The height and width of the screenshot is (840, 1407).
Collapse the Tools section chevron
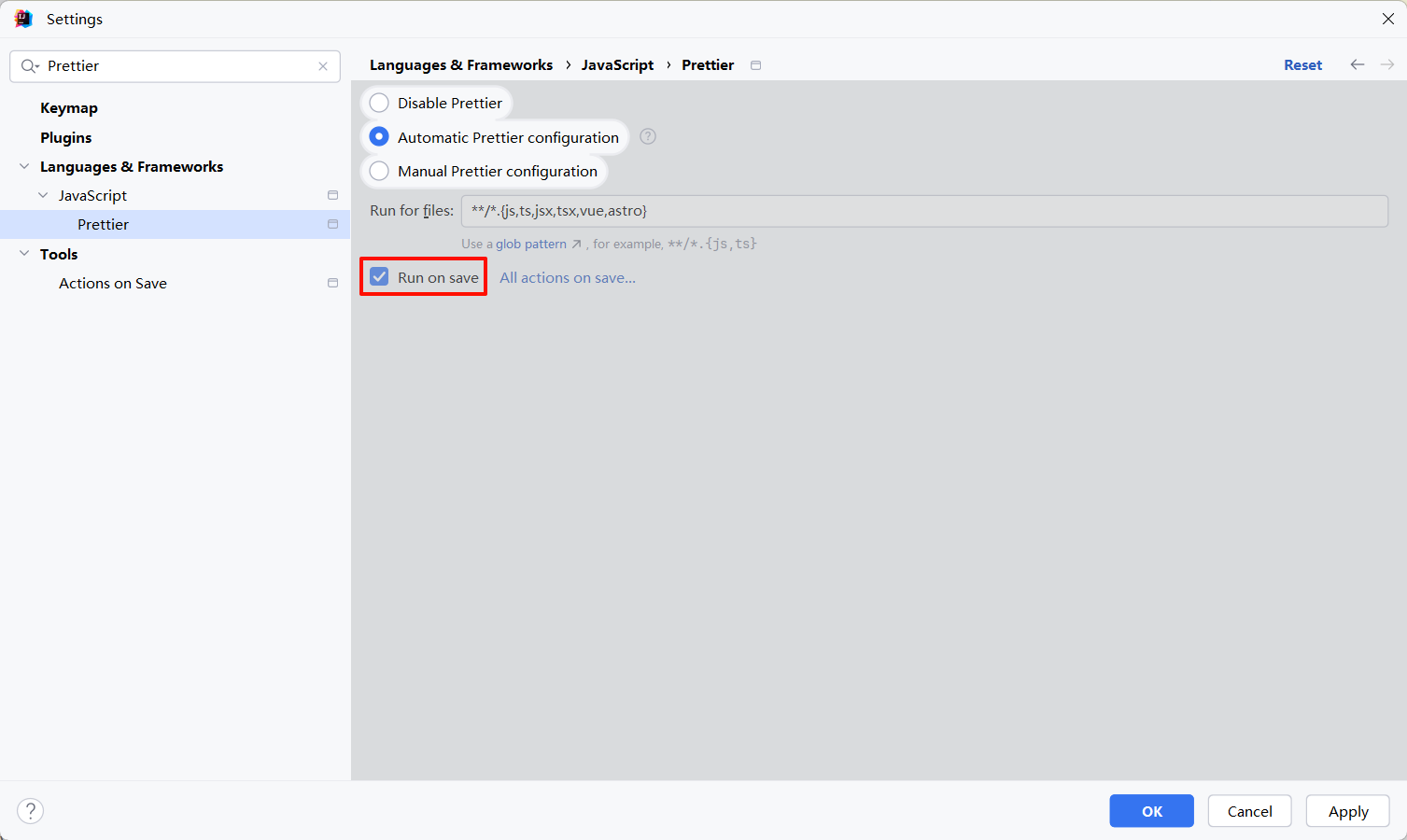24,254
